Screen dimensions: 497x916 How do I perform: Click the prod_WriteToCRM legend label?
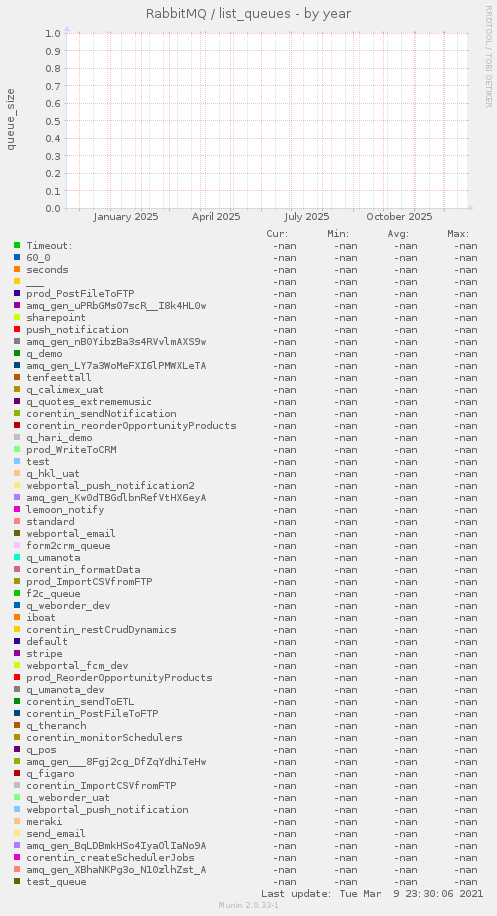71,449
